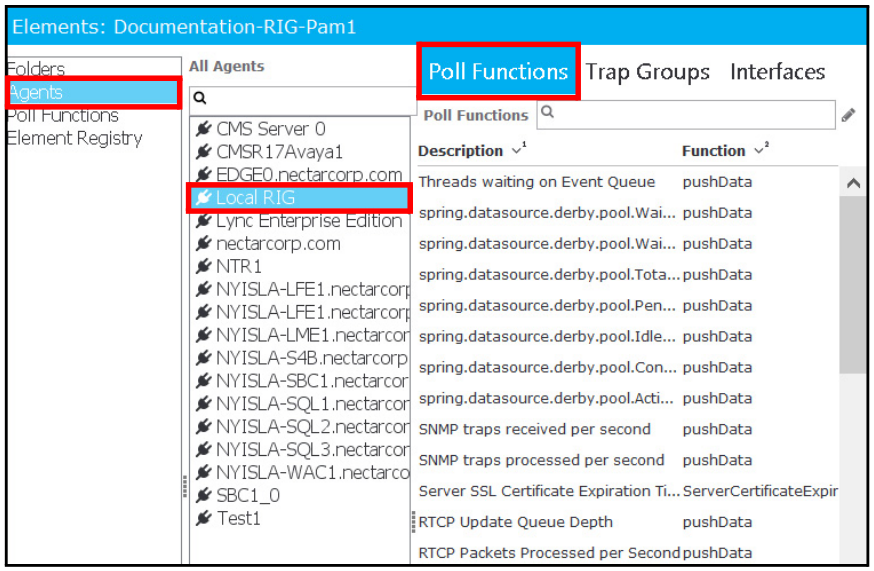Select 'SNMP traps processed per second' row
This screenshot has height=571, width=874.
(627, 460)
